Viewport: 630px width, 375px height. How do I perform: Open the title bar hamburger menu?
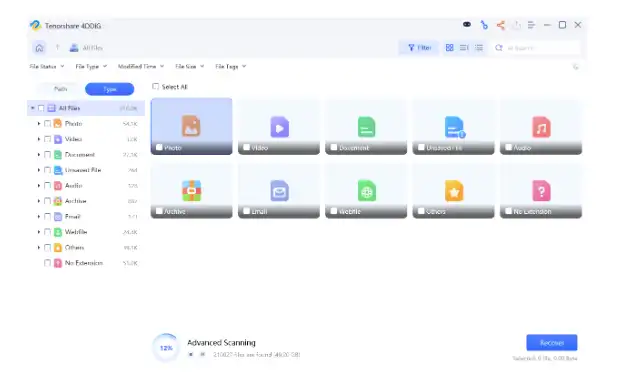[531, 25]
